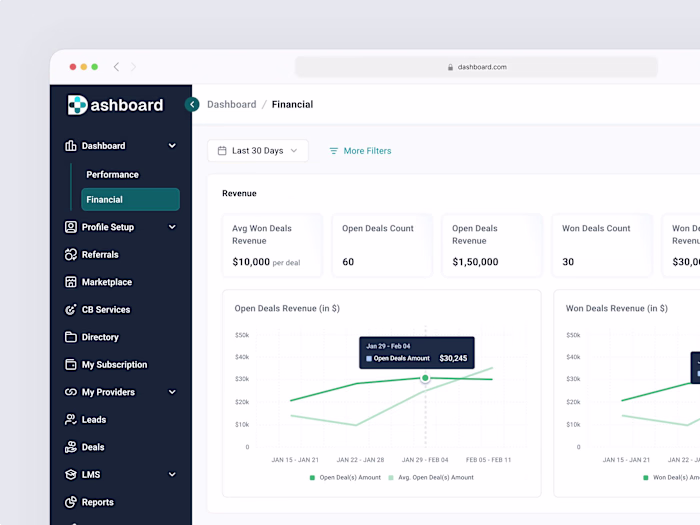The image size is (700, 525).
Task: Go to the Leads page
Action: [94, 420]
